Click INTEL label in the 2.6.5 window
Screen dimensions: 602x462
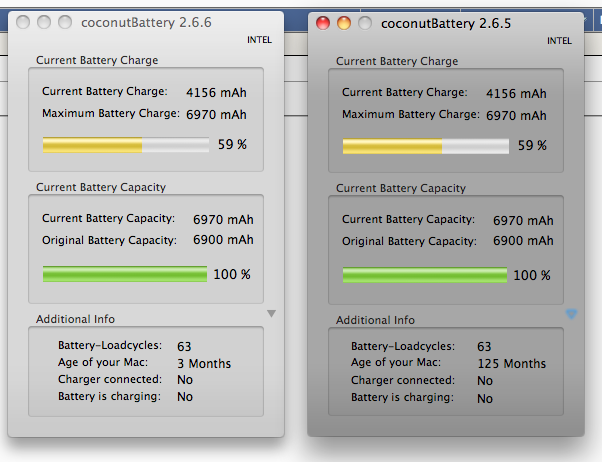pyautogui.click(x=559, y=41)
